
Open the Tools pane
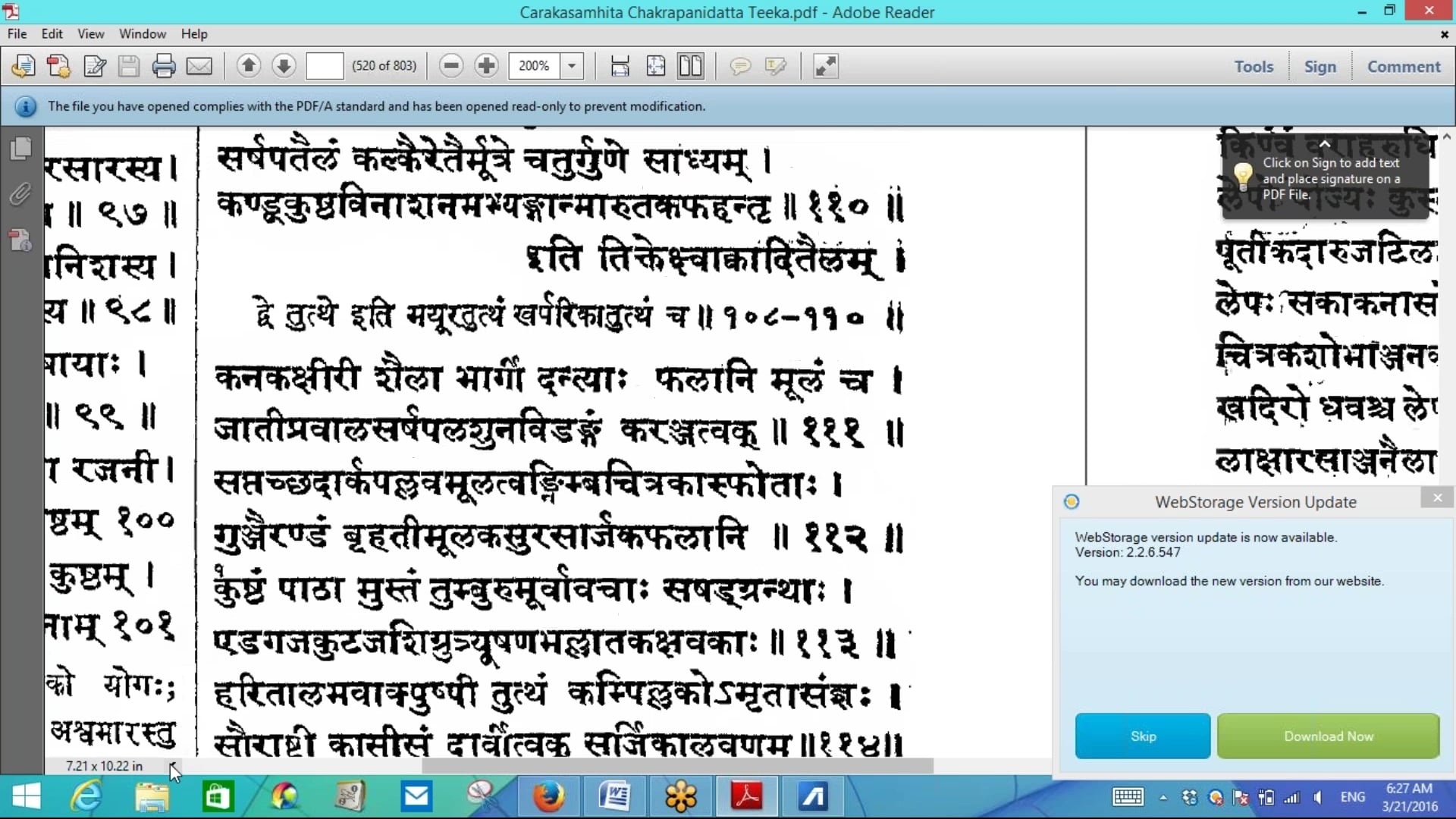[1254, 67]
